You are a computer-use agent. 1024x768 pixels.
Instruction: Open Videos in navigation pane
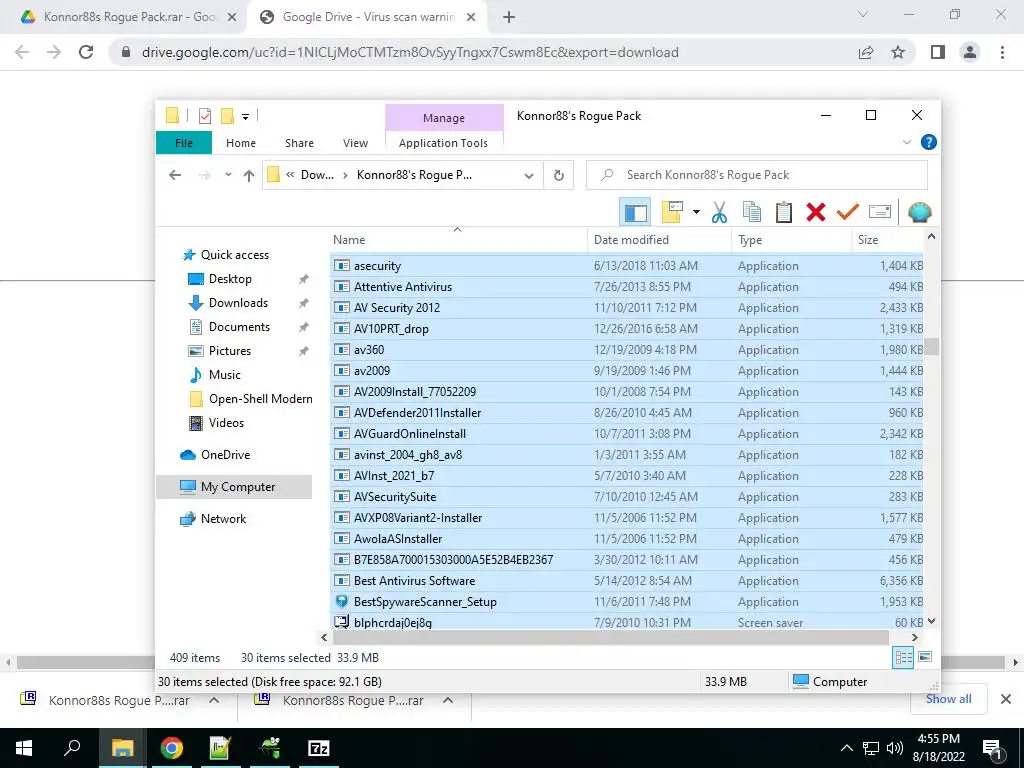pyautogui.click(x=226, y=423)
